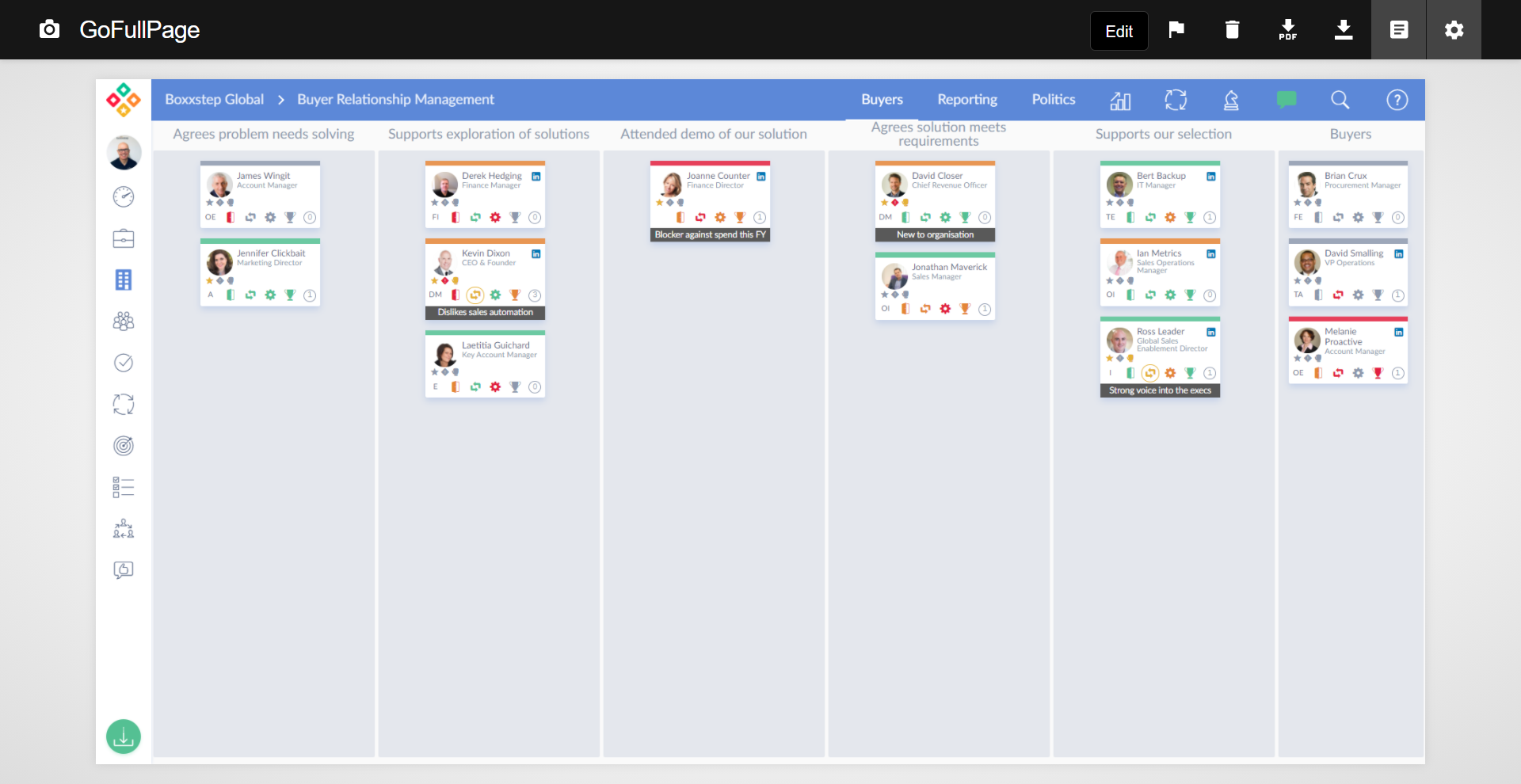Image resolution: width=1521 pixels, height=784 pixels.
Task: Click the briefcase icon in left sidebar
Action: 124,238
